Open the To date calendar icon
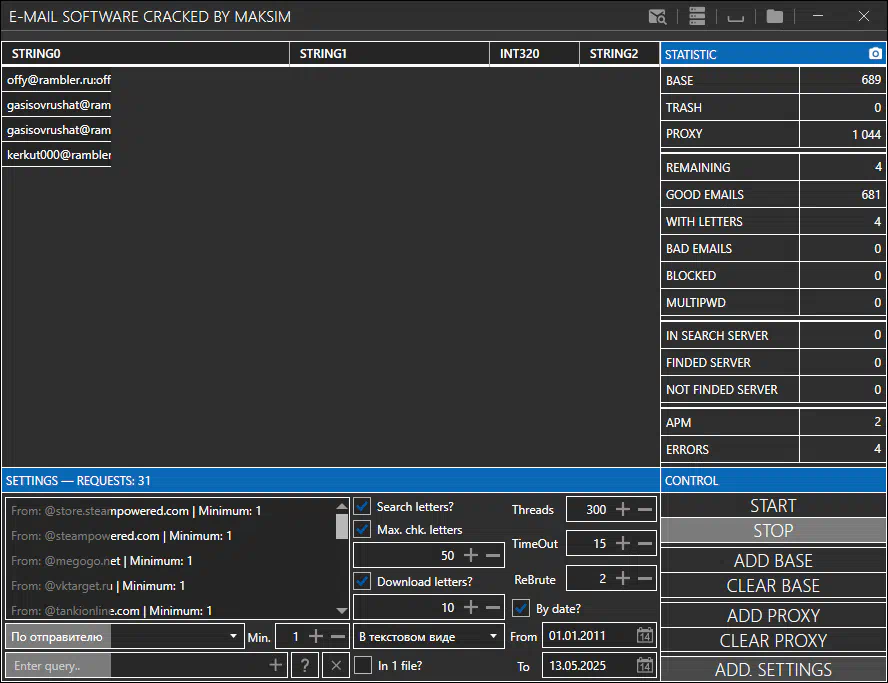888x683 pixels. [644, 665]
